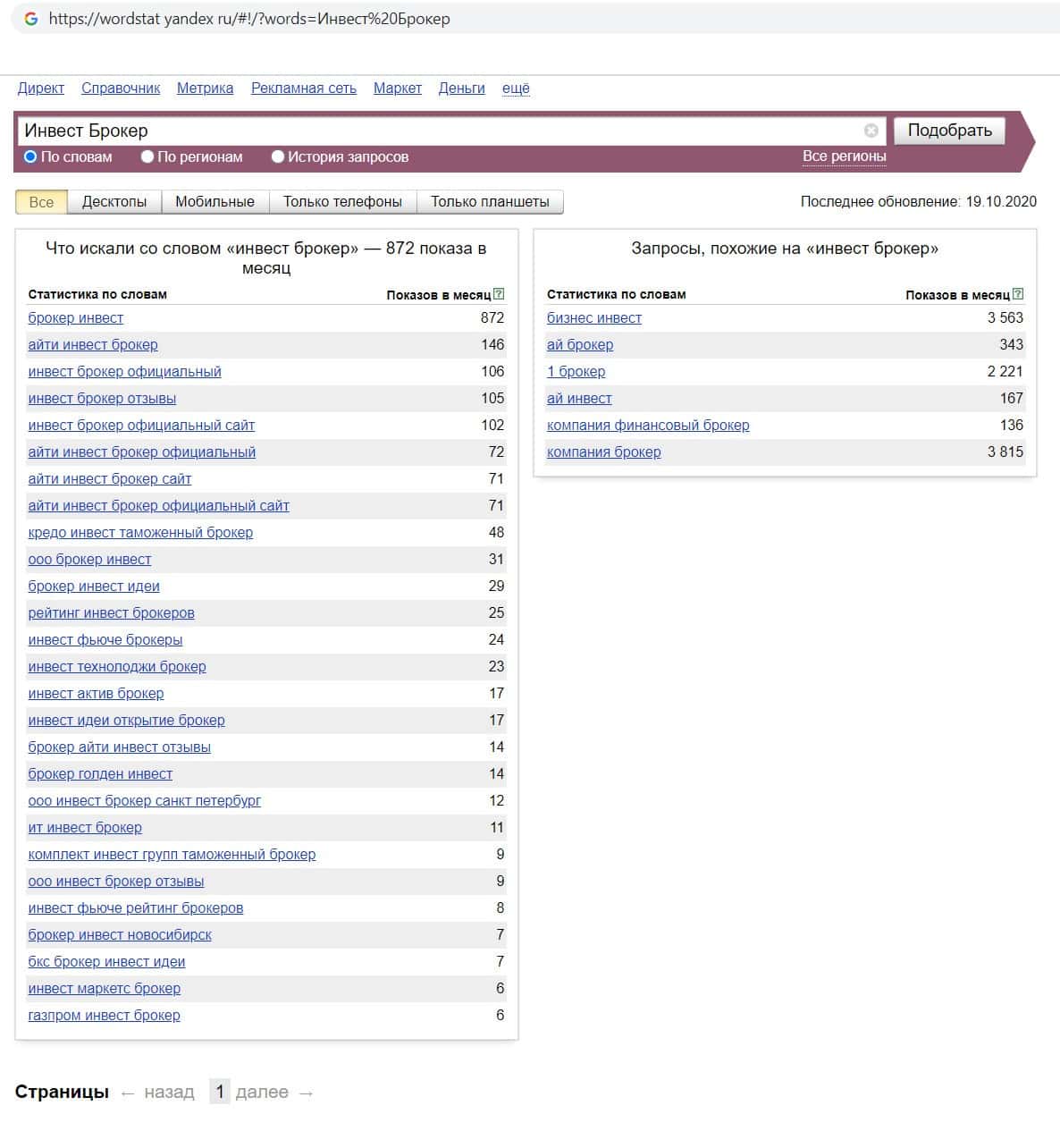Screen dimensions: 1060x1148
Task: Select the 'История запросов' radio button
Action: 278,156
